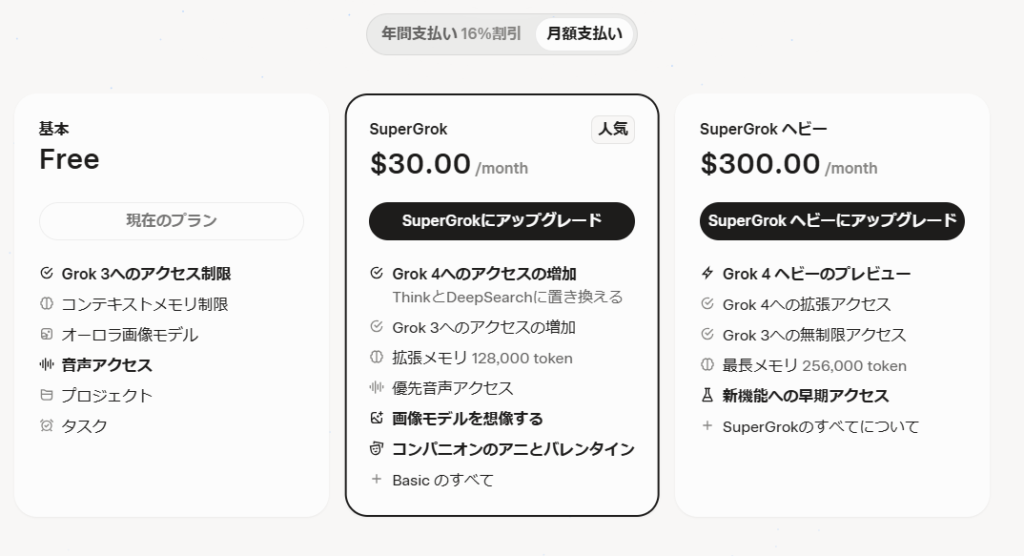Click the lightning icon beside Grok 4 ヘビーのプレビュー
Viewport: 1024px width, 556px height.
707,273
